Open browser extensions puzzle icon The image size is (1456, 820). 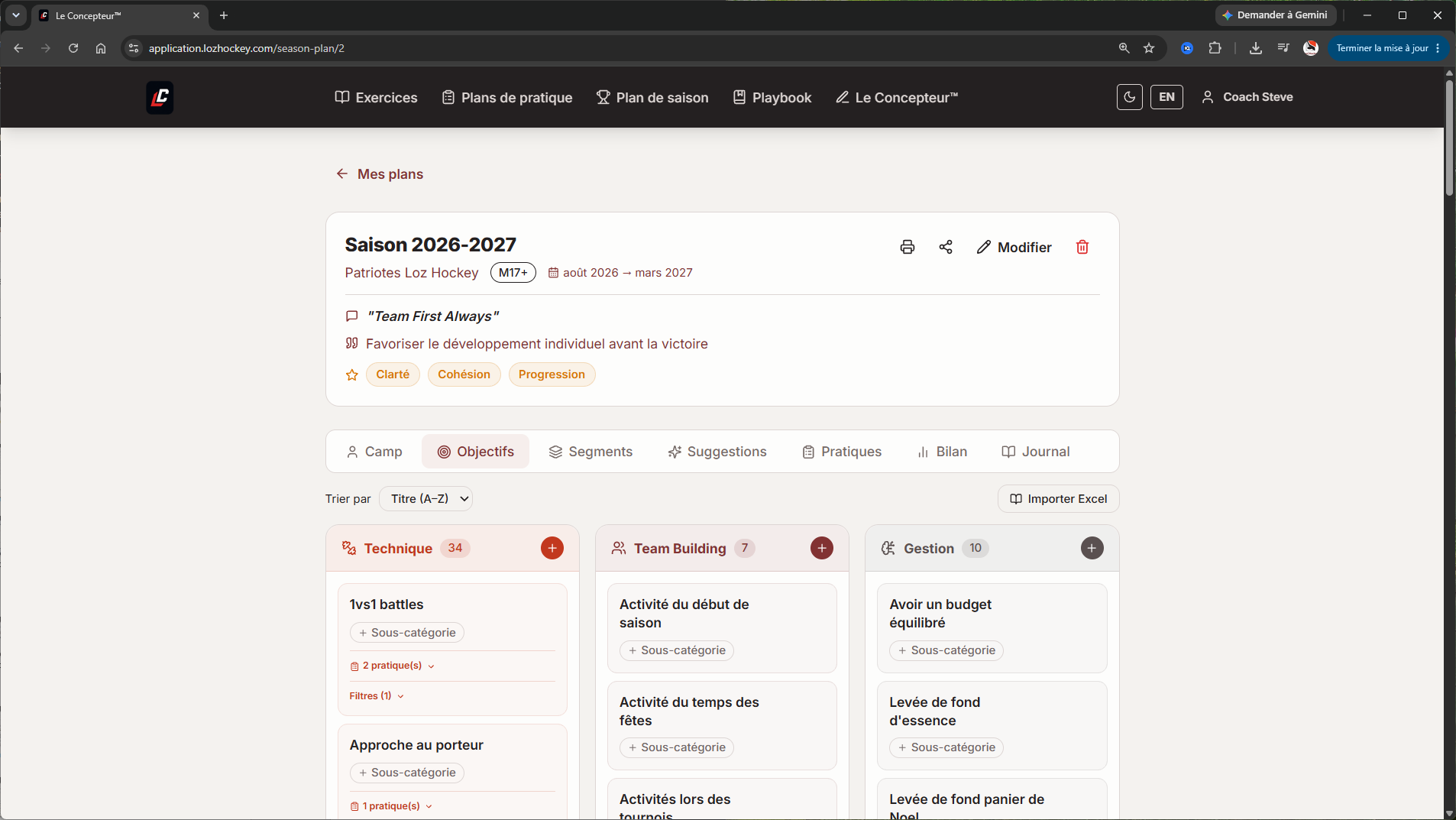pyautogui.click(x=1215, y=48)
